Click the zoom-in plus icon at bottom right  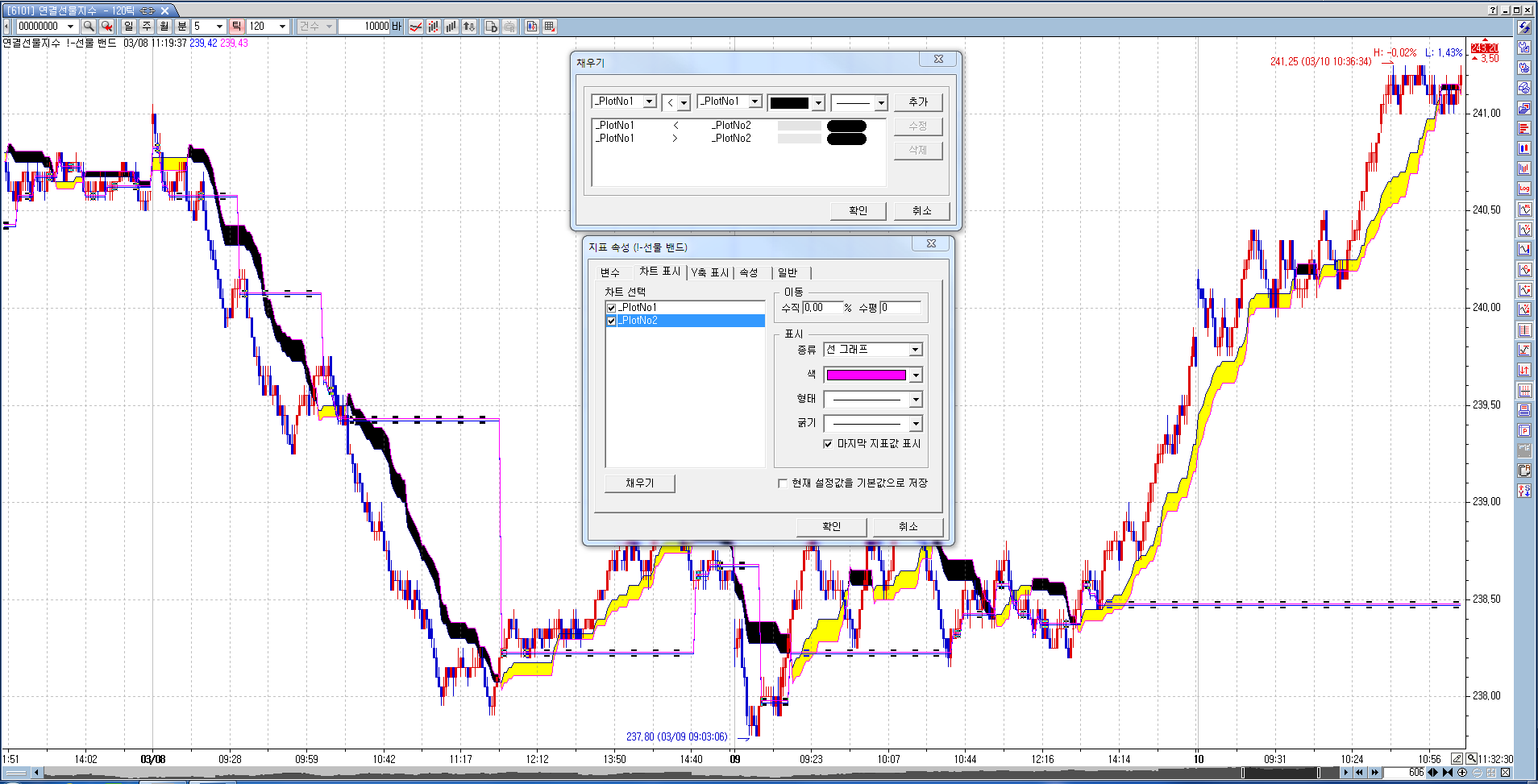tap(1462, 773)
